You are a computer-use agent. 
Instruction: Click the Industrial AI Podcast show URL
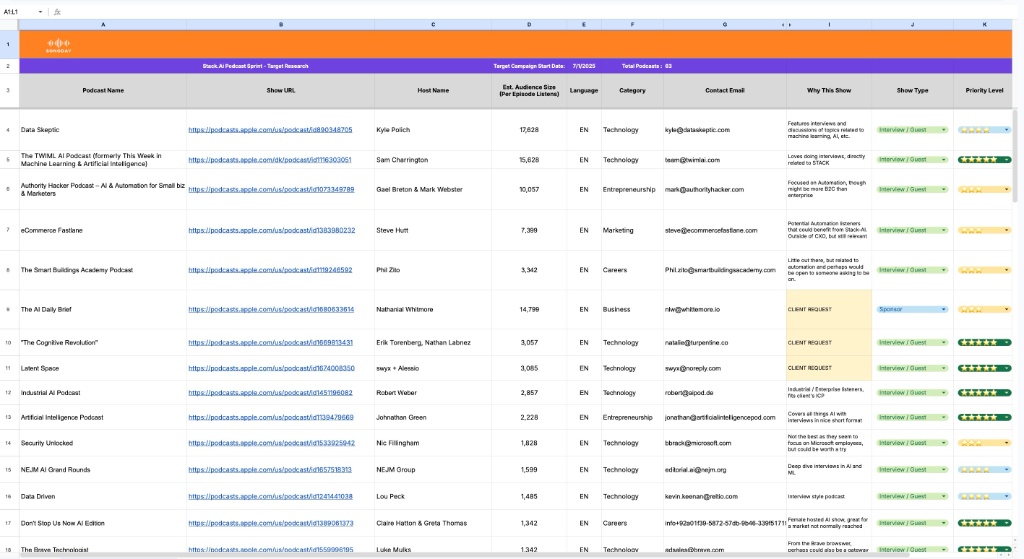(x=269, y=393)
